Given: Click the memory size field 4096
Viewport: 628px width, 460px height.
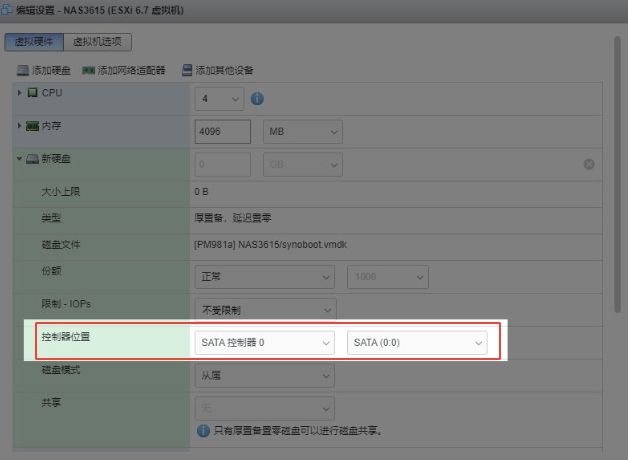Looking at the screenshot, I should coord(223,132).
